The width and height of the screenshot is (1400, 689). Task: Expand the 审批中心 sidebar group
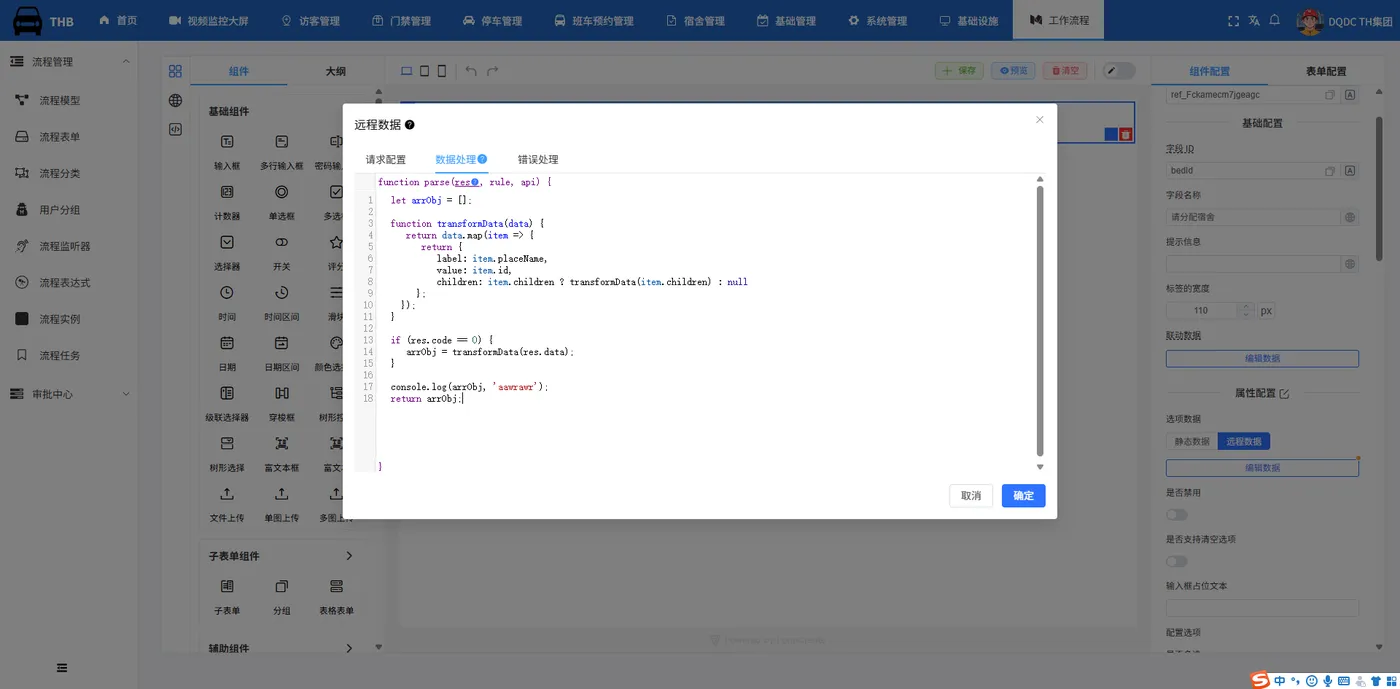pyautogui.click(x=126, y=394)
